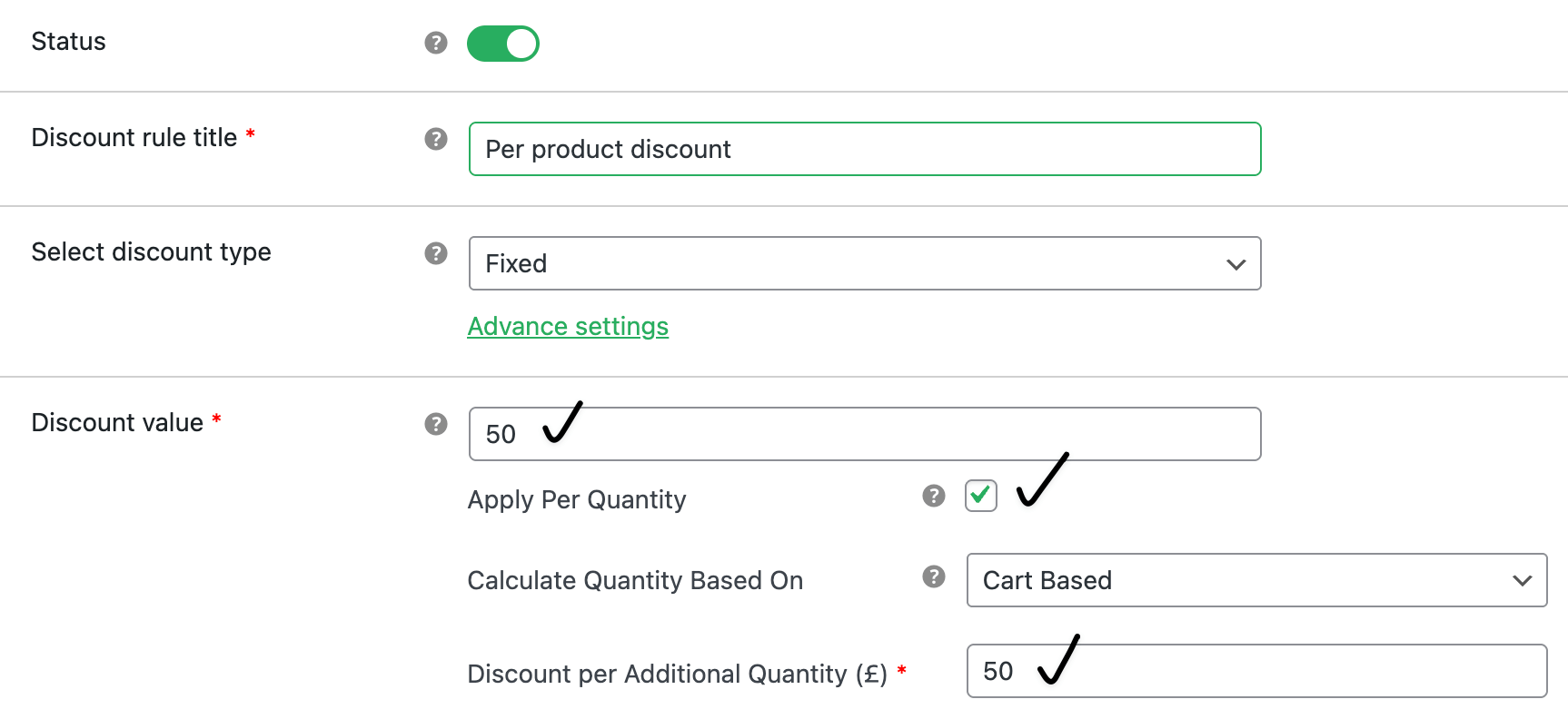This screenshot has height=719, width=1568.
Task: Click the Apply Per Quantity help icon
Action: point(933,496)
